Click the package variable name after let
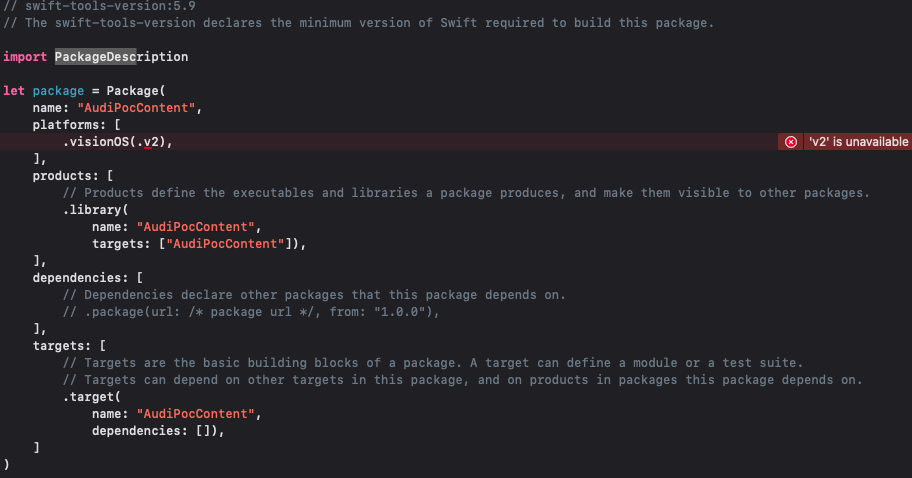The width and height of the screenshot is (912, 478). (x=58, y=91)
